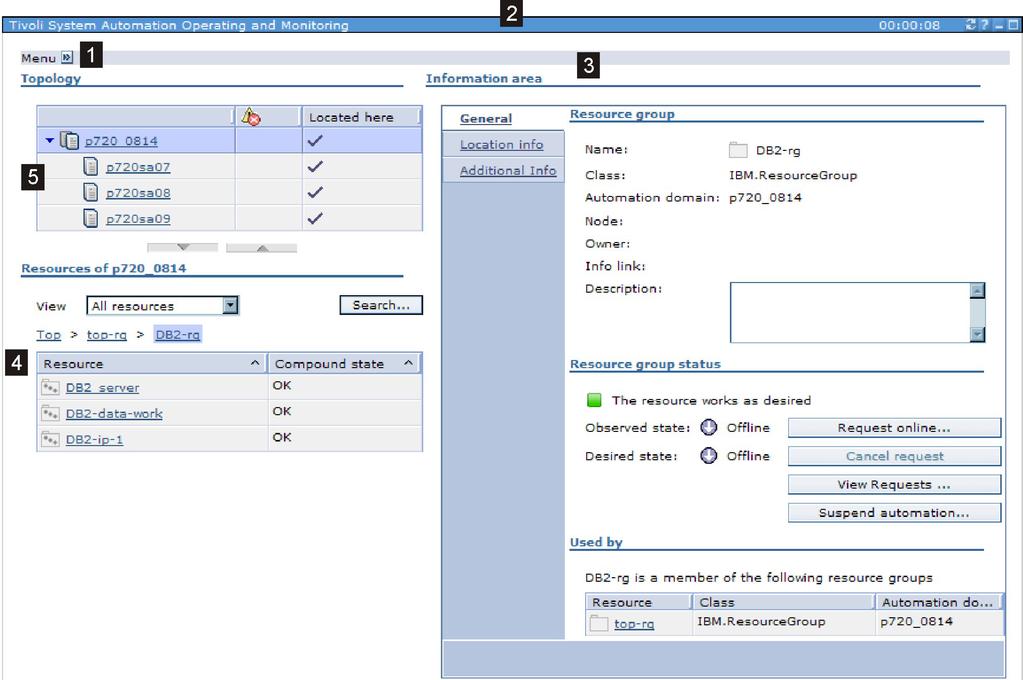Screen dimensions: 1023x680
Task: Click the OK state of DB2-data-work
Action: (282, 411)
